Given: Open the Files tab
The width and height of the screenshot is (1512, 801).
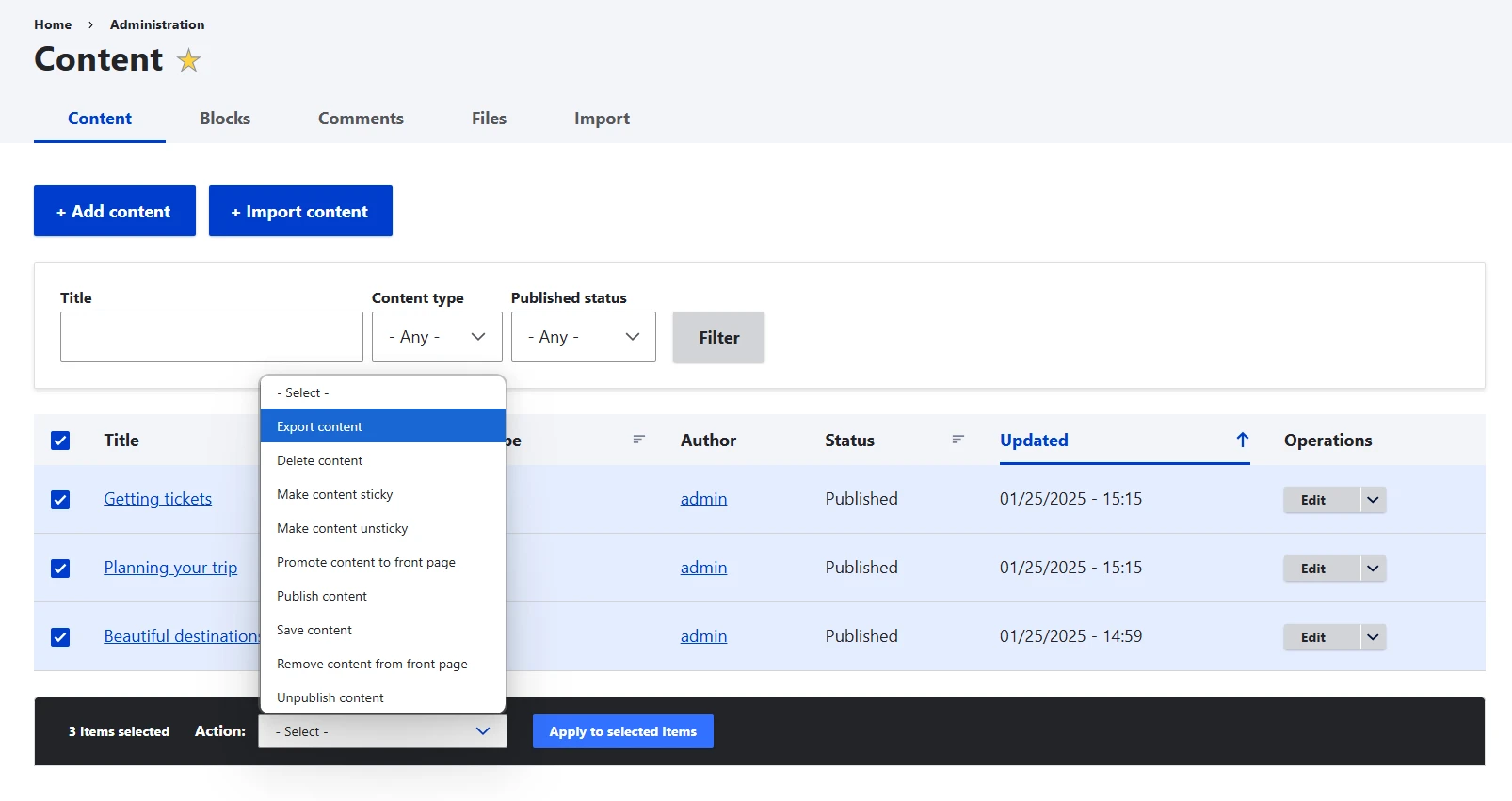Looking at the screenshot, I should (489, 119).
